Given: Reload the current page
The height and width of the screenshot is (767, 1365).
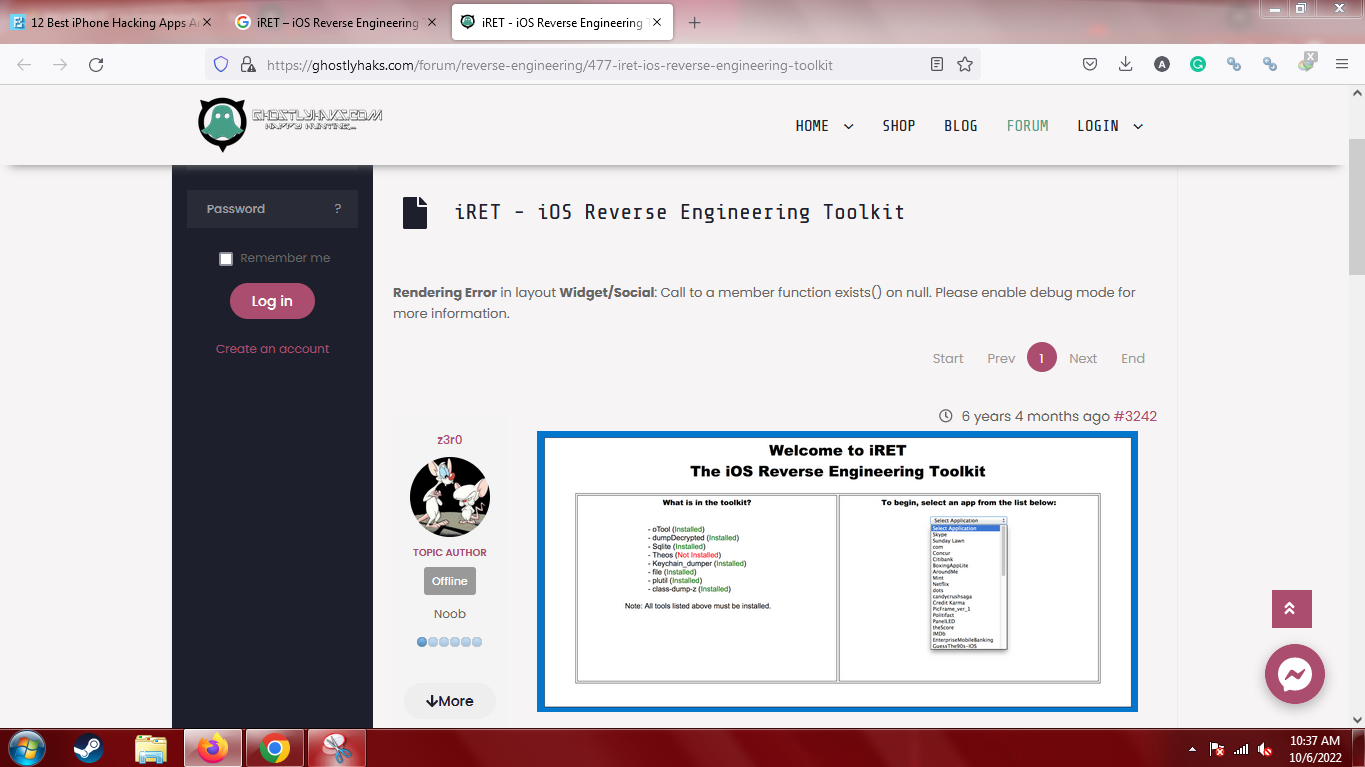Looking at the screenshot, I should pos(96,64).
